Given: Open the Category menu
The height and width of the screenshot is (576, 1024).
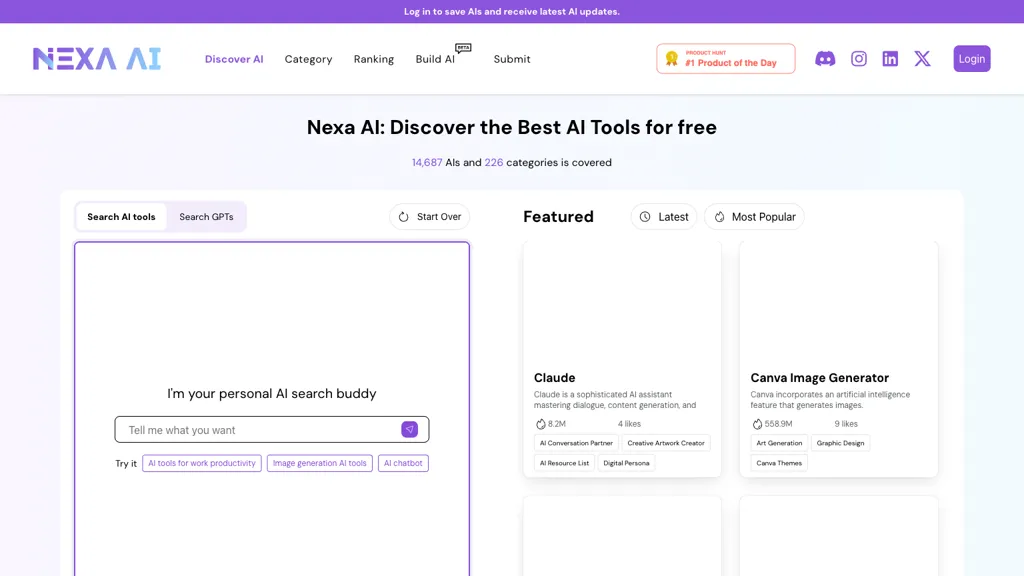Looking at the screenshot, I should click(x=308, y=59).
